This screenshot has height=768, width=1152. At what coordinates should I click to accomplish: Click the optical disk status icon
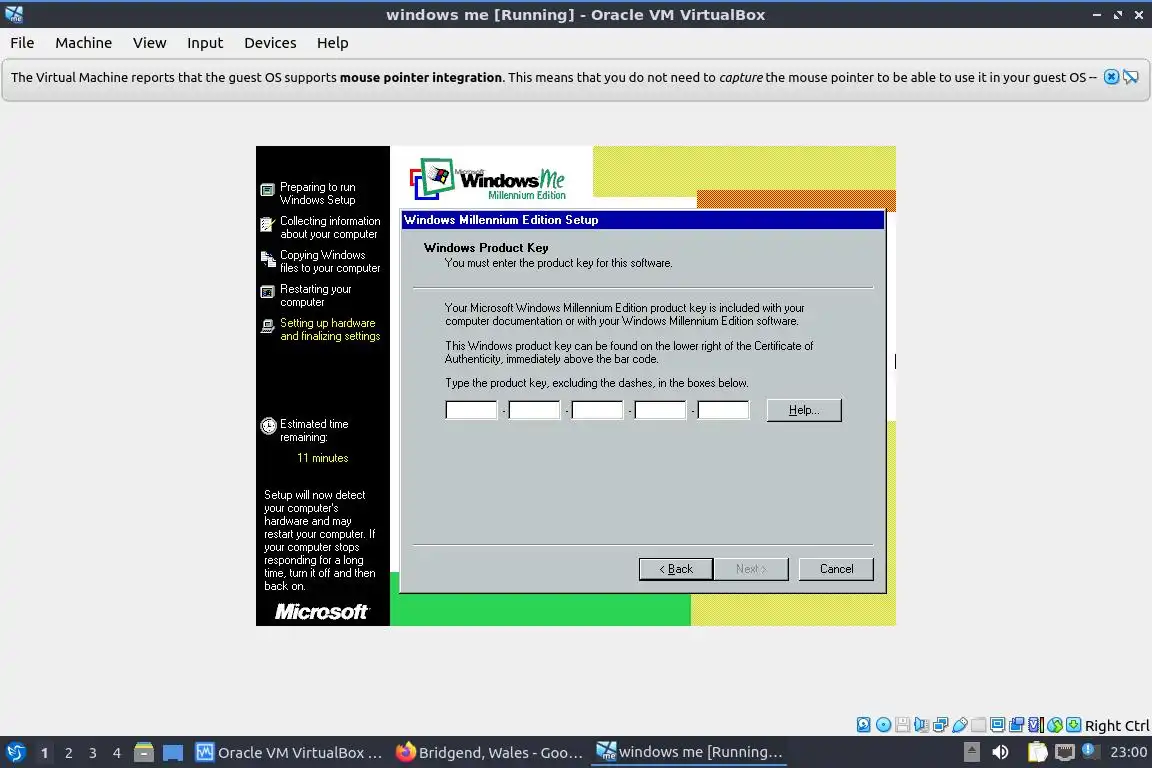883,725
